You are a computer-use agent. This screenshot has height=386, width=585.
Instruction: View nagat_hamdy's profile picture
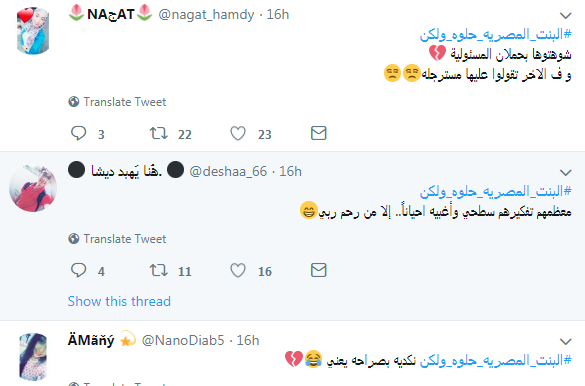point(33,31)
